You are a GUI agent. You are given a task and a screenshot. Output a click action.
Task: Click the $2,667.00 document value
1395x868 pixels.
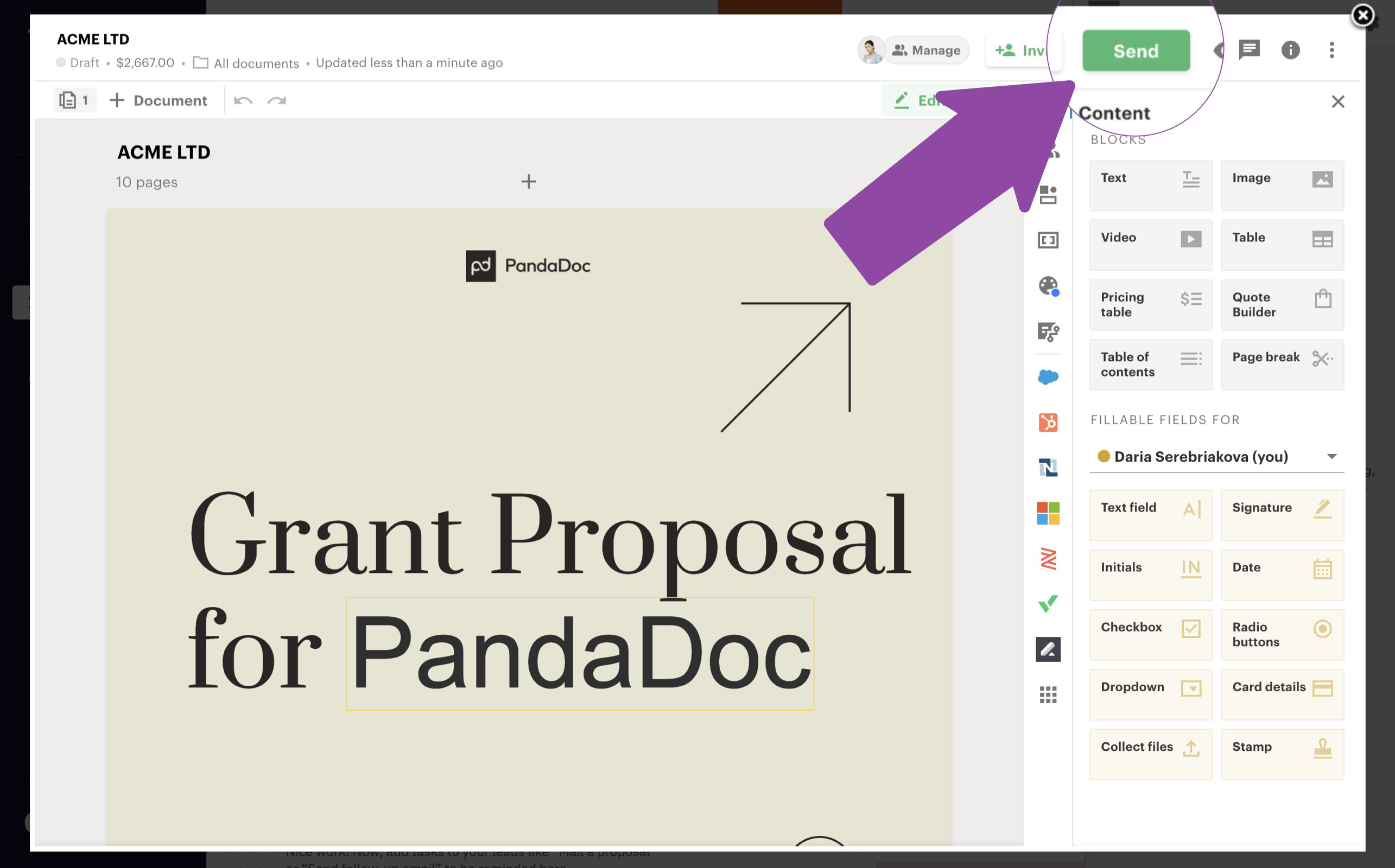145,62
